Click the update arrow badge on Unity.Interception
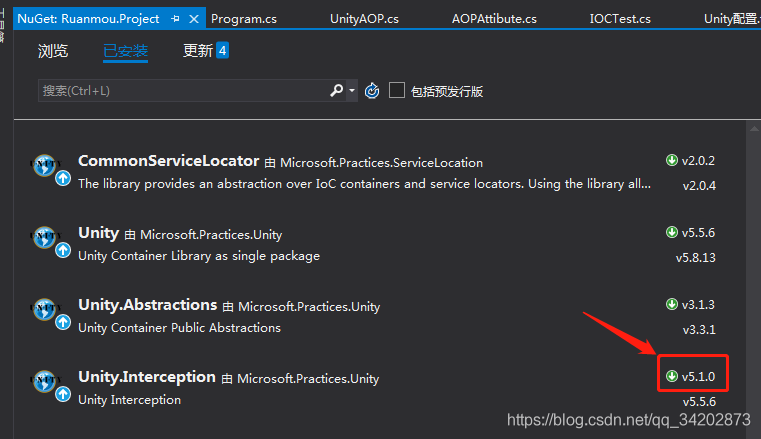Image resolution: width=761 pixels, height=439 pixels. tap(63, 394)
